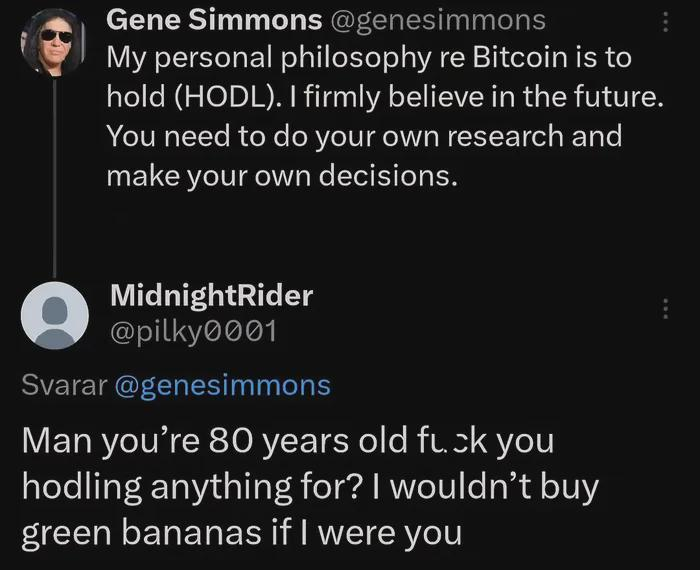The image size is (700, 570).
Task: Open more options on MidnightRider's reply
Action: pos(667,309)
